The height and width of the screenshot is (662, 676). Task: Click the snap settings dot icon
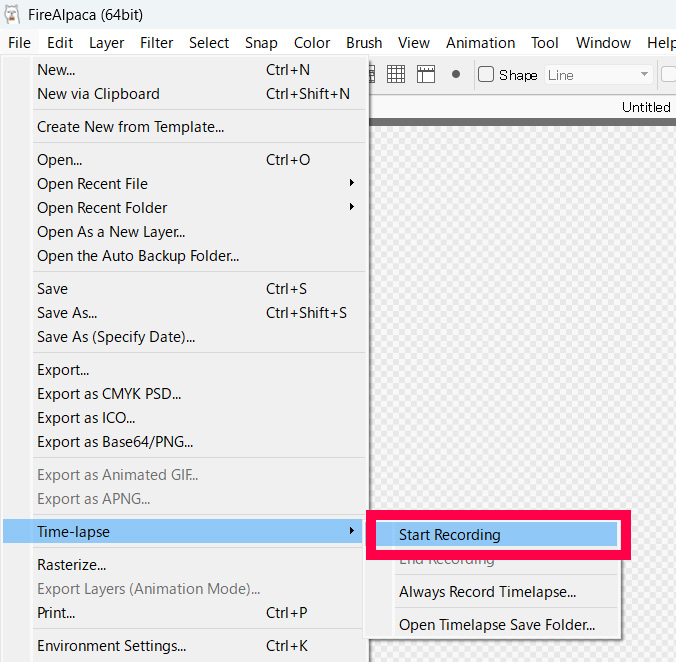point(456,74)
